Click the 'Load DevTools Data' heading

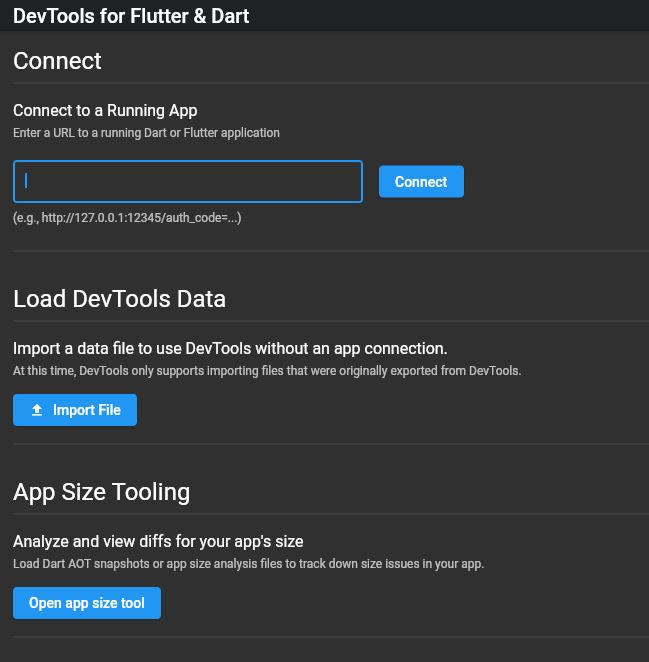[x=119, y=299]
